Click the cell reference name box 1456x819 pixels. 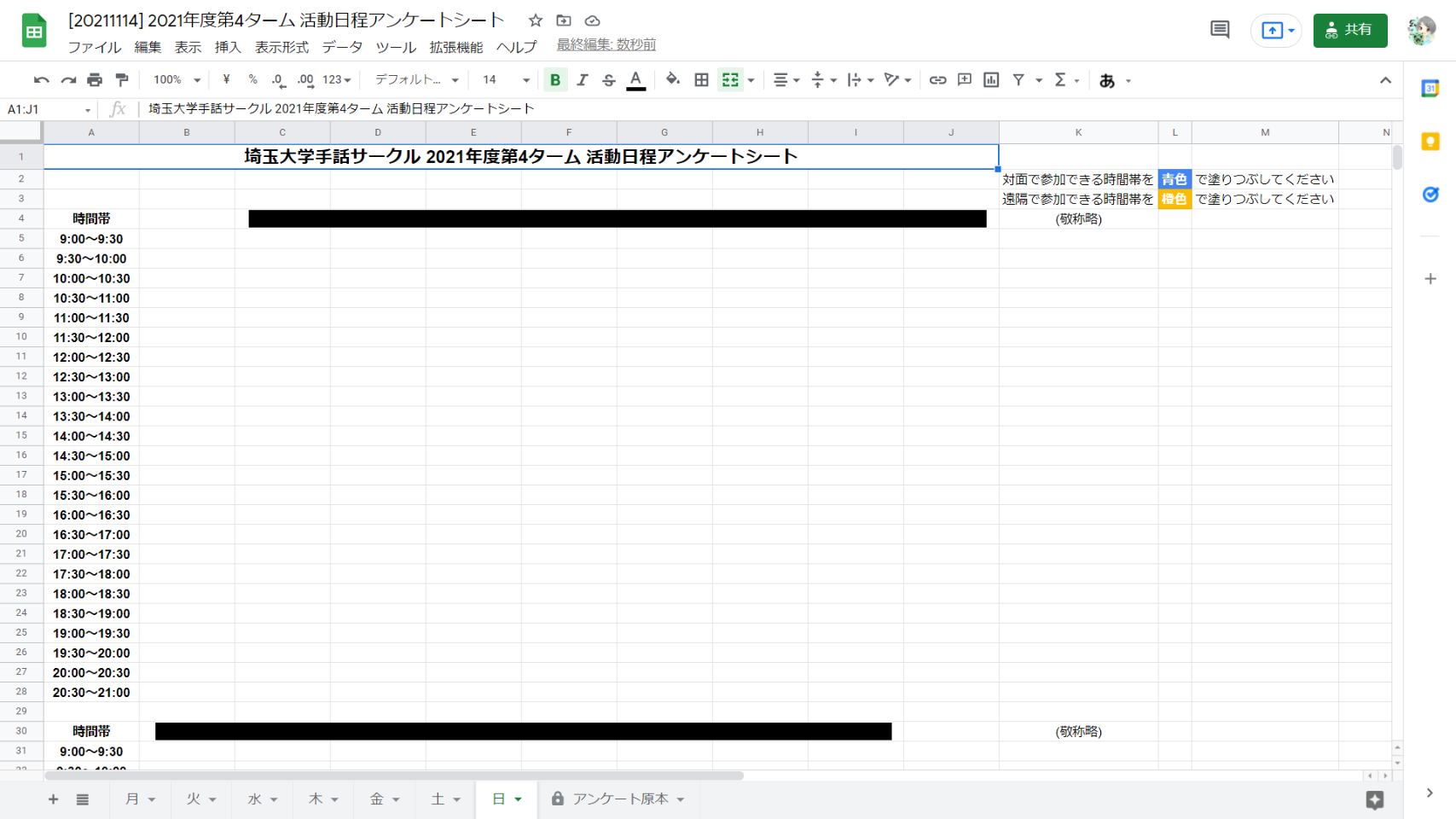click(47, 109)
